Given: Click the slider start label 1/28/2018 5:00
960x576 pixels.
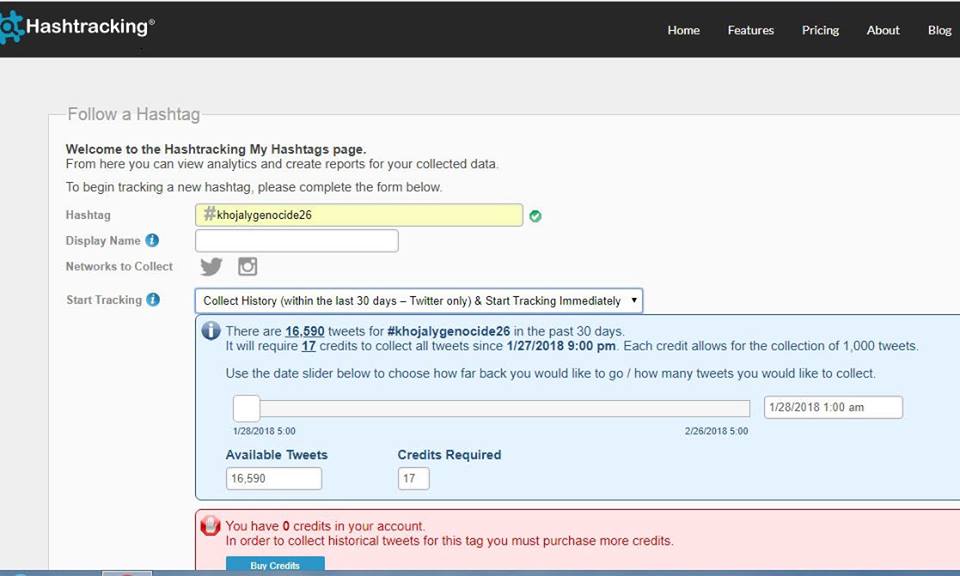Looking at the screenshot, I should [x=264, y=431].
